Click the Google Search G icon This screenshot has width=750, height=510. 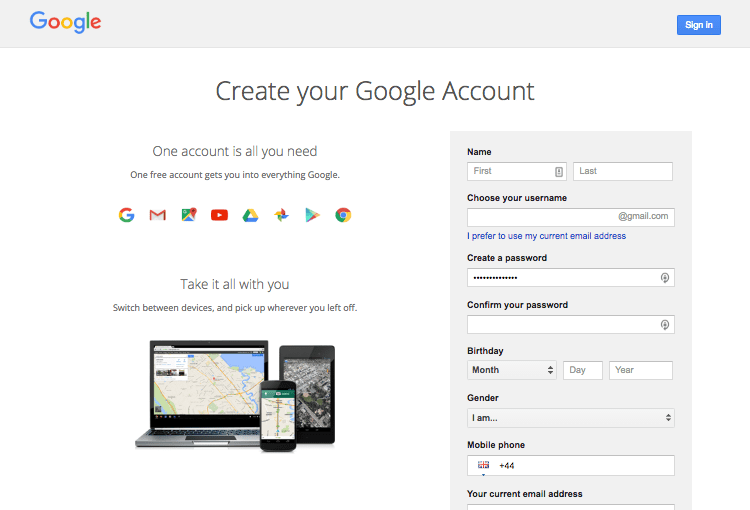(127, 215)
